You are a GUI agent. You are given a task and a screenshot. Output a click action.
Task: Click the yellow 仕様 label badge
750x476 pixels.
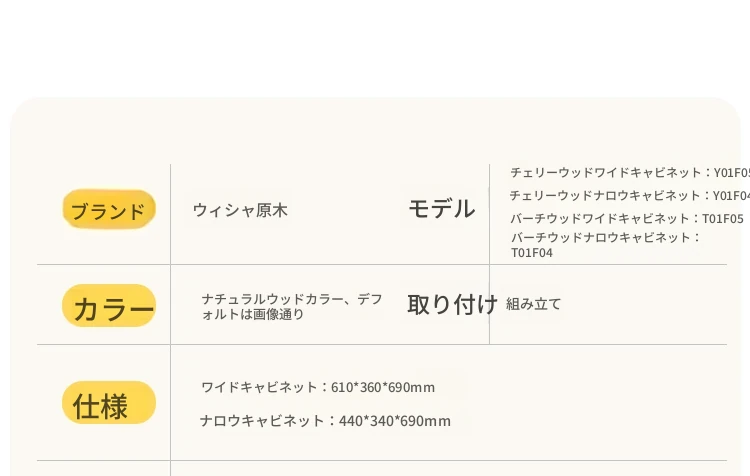[x=109, y=403]
